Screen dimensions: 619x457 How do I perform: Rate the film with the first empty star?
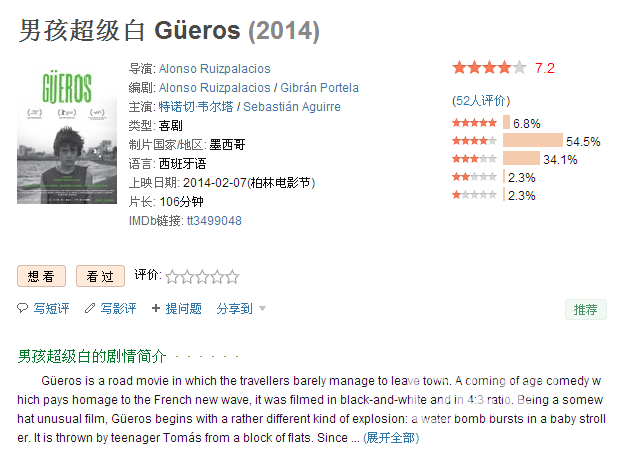[x=172, y=277]
